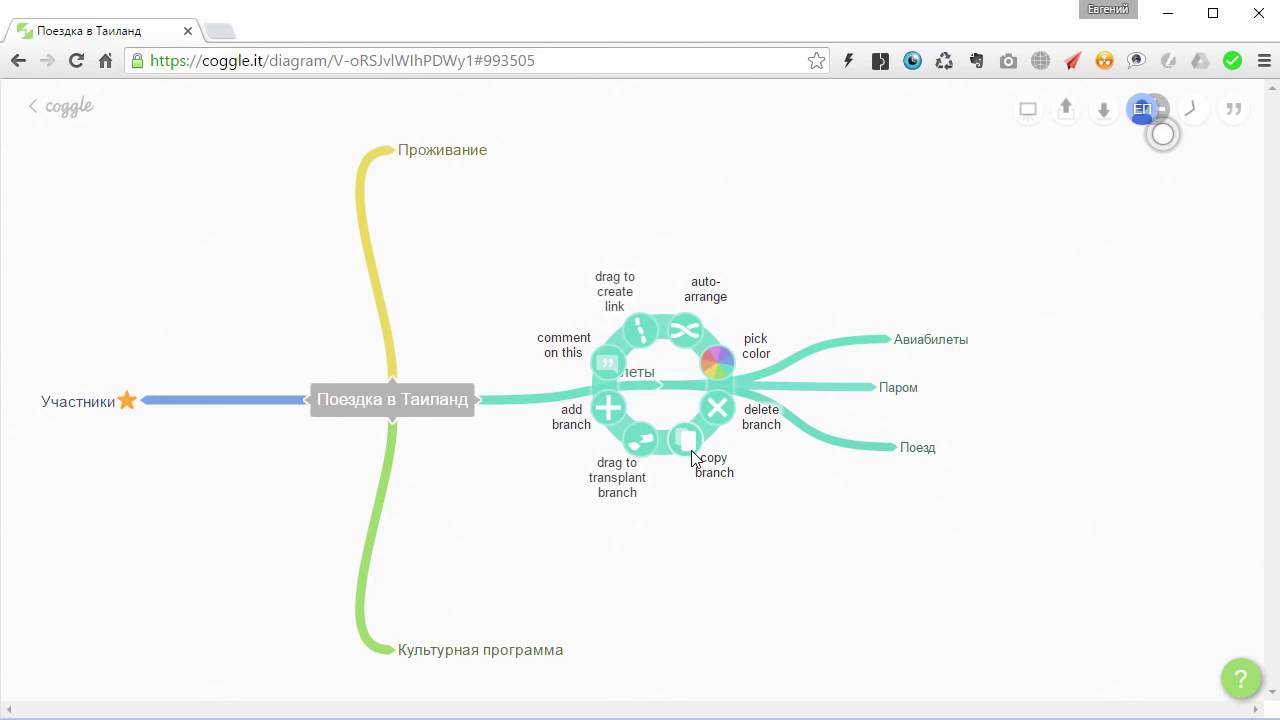Click the browser back arrow

[x=18, y=61]
